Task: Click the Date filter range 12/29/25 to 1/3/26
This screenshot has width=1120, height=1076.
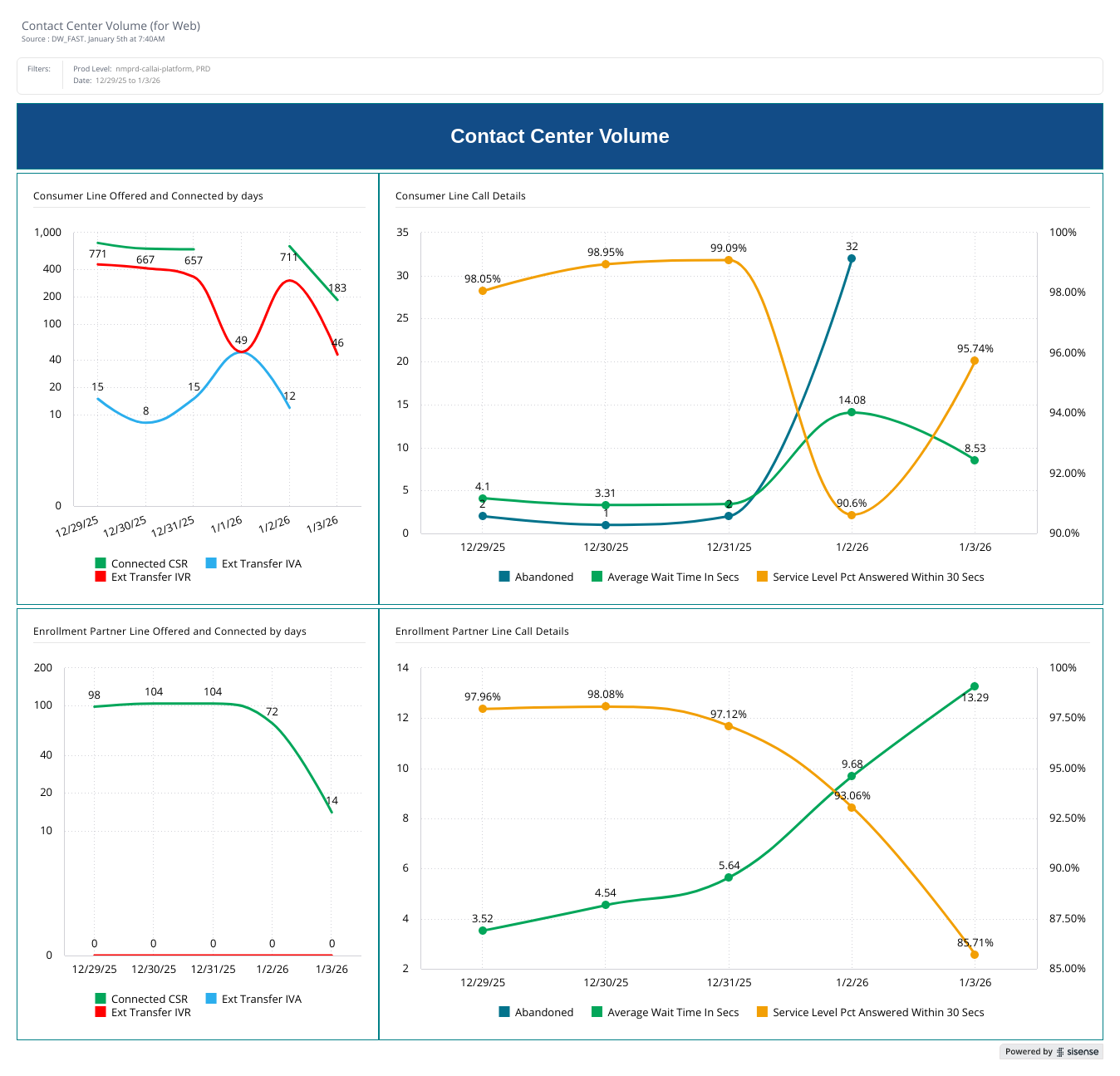Action: click(x=128, y=81)
